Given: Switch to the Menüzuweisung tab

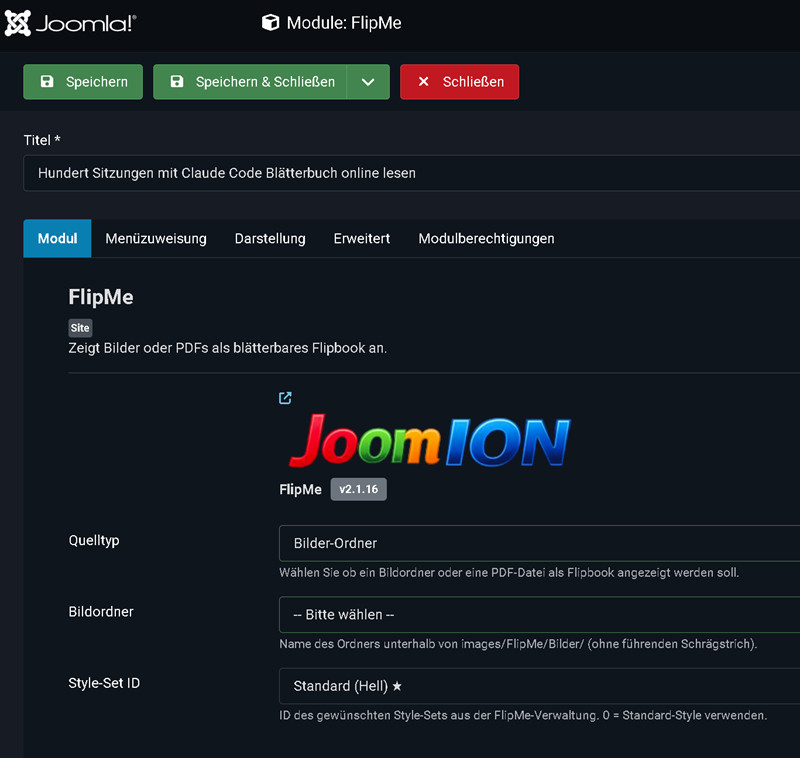Looking at the screenshot, I should coord(156,238).
